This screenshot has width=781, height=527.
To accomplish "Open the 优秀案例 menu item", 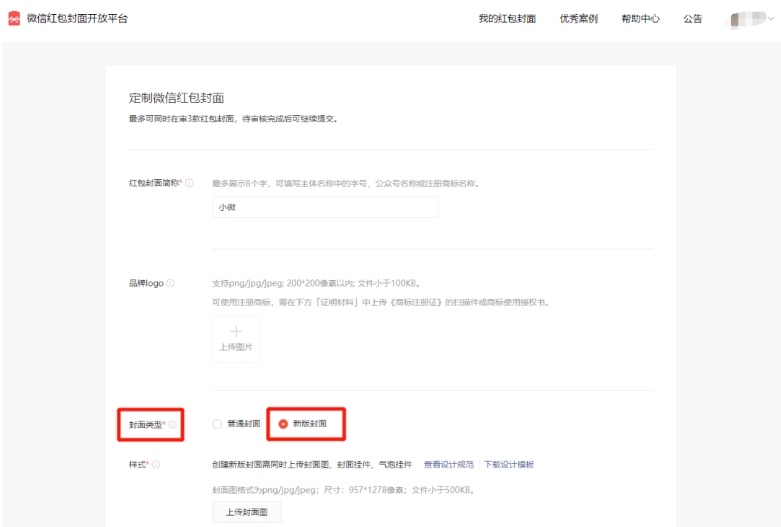I will [578, 19].
